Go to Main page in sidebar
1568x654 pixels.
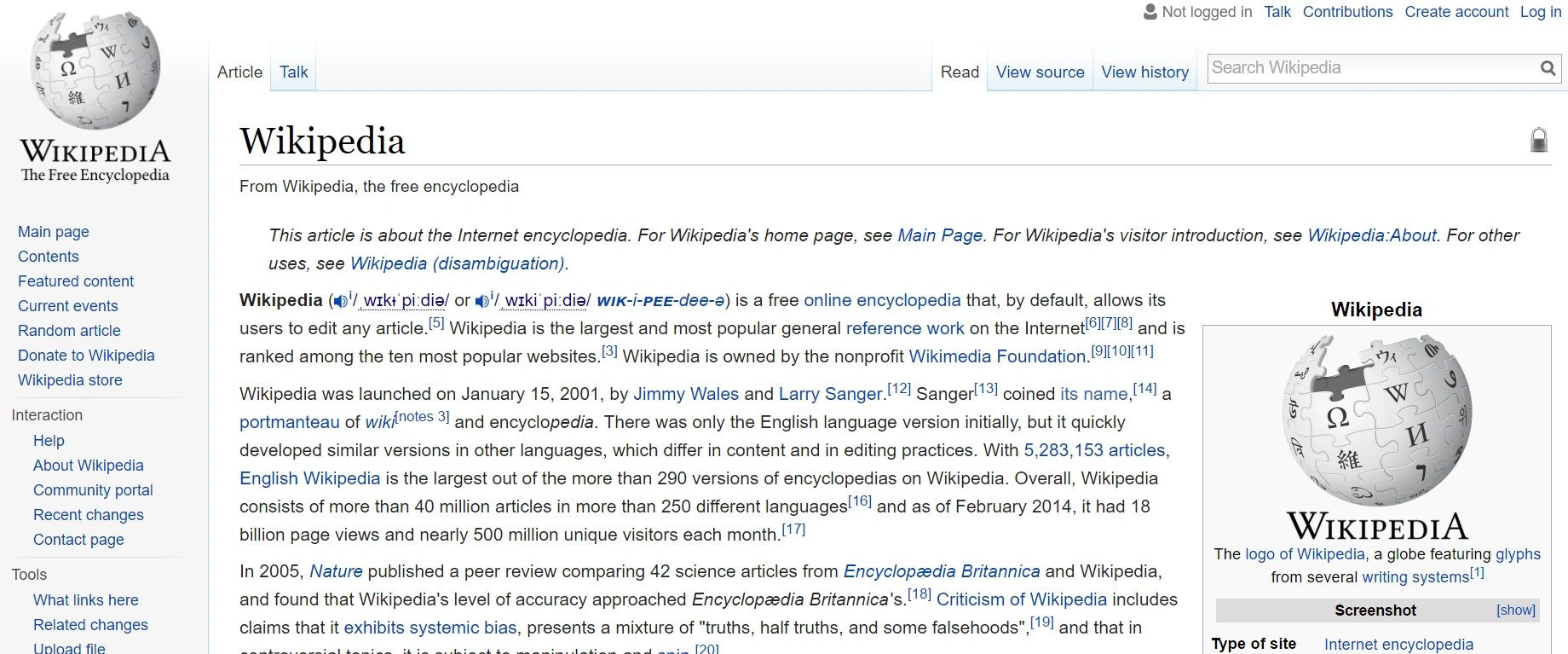coord(54,232)
